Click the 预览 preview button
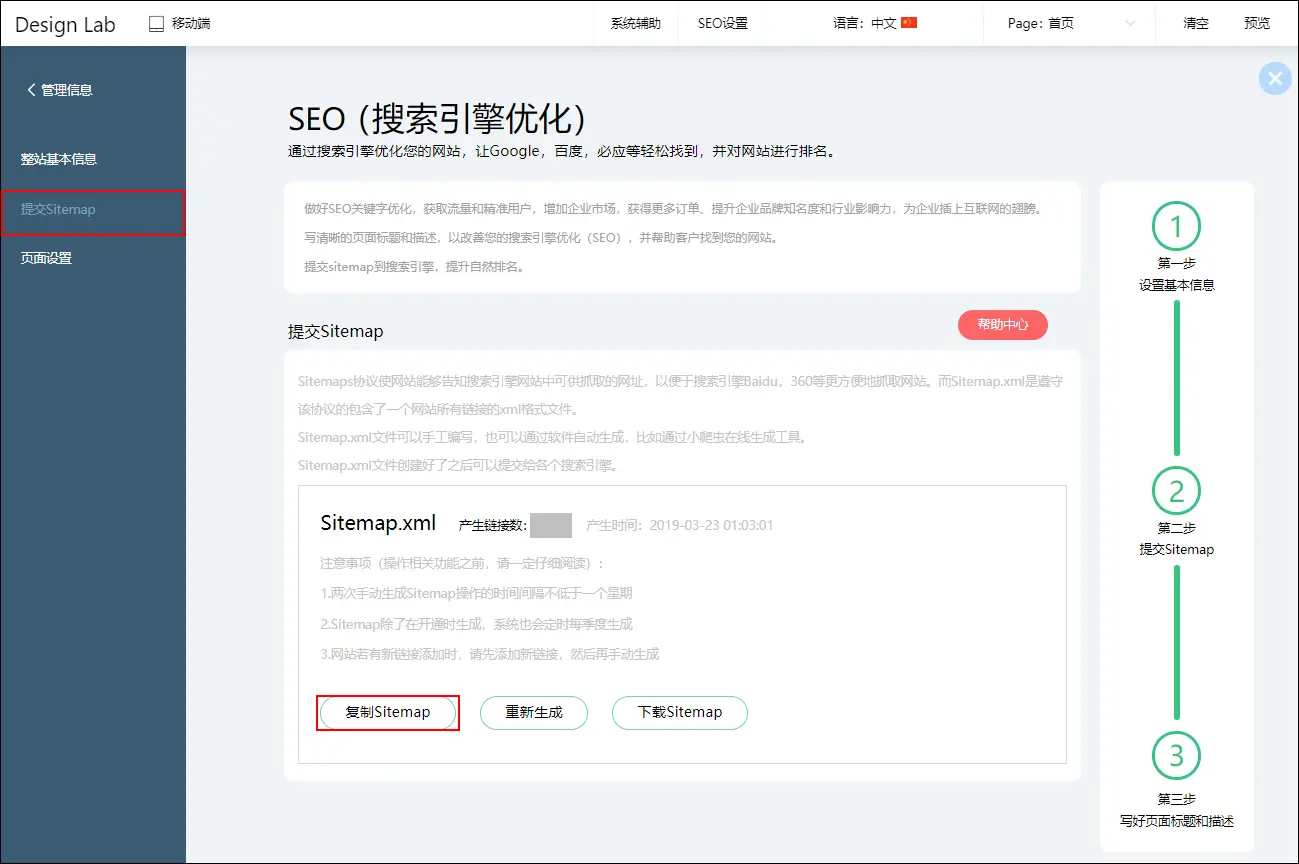The height and width of the screenshot is (864, 1299). (x=1257, y=23)
